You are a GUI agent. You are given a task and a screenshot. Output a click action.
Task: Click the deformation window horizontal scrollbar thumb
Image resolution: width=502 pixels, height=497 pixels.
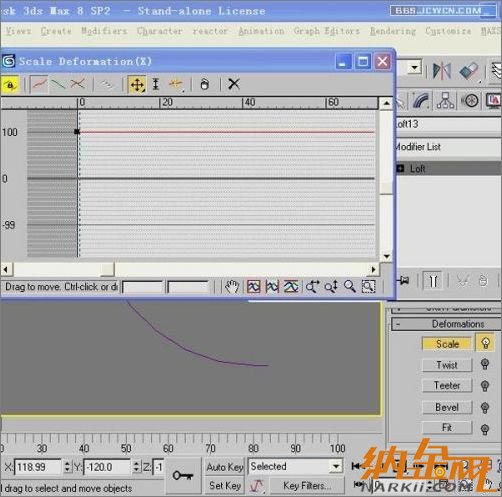(x=64, y=269)
